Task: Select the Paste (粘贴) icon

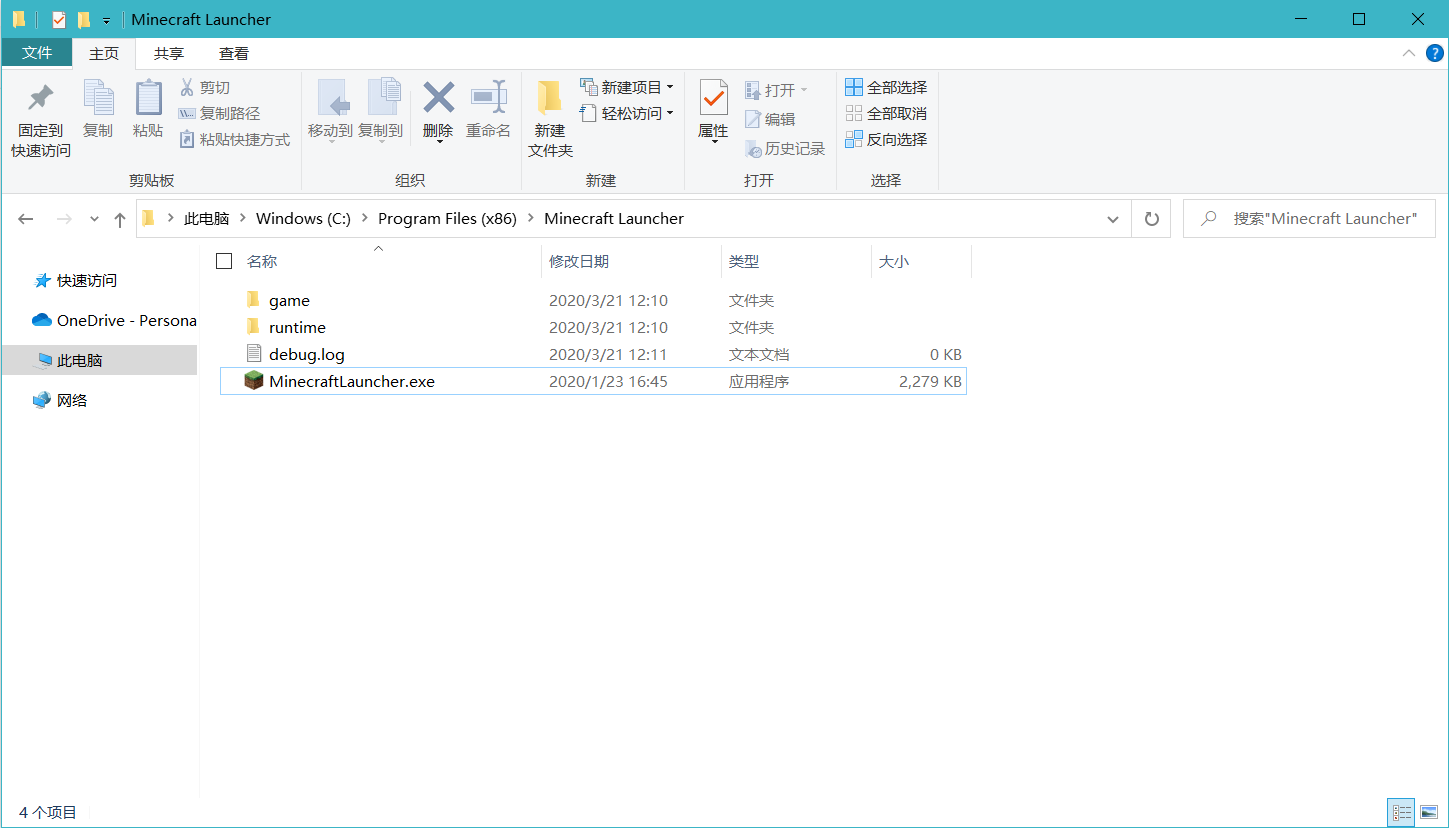Action: [148, 112]
